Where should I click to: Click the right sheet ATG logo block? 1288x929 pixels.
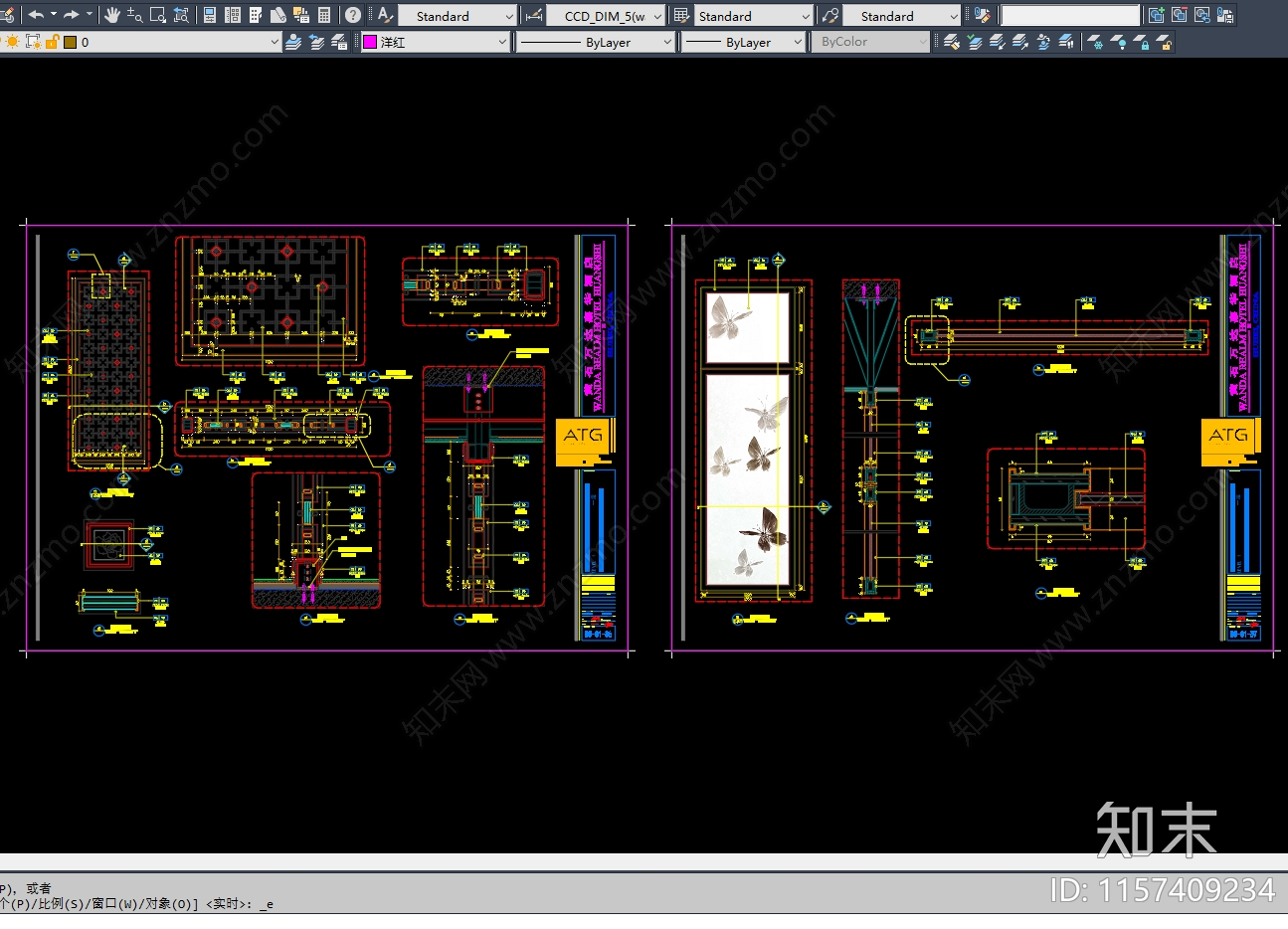[x=1229, y=442]
